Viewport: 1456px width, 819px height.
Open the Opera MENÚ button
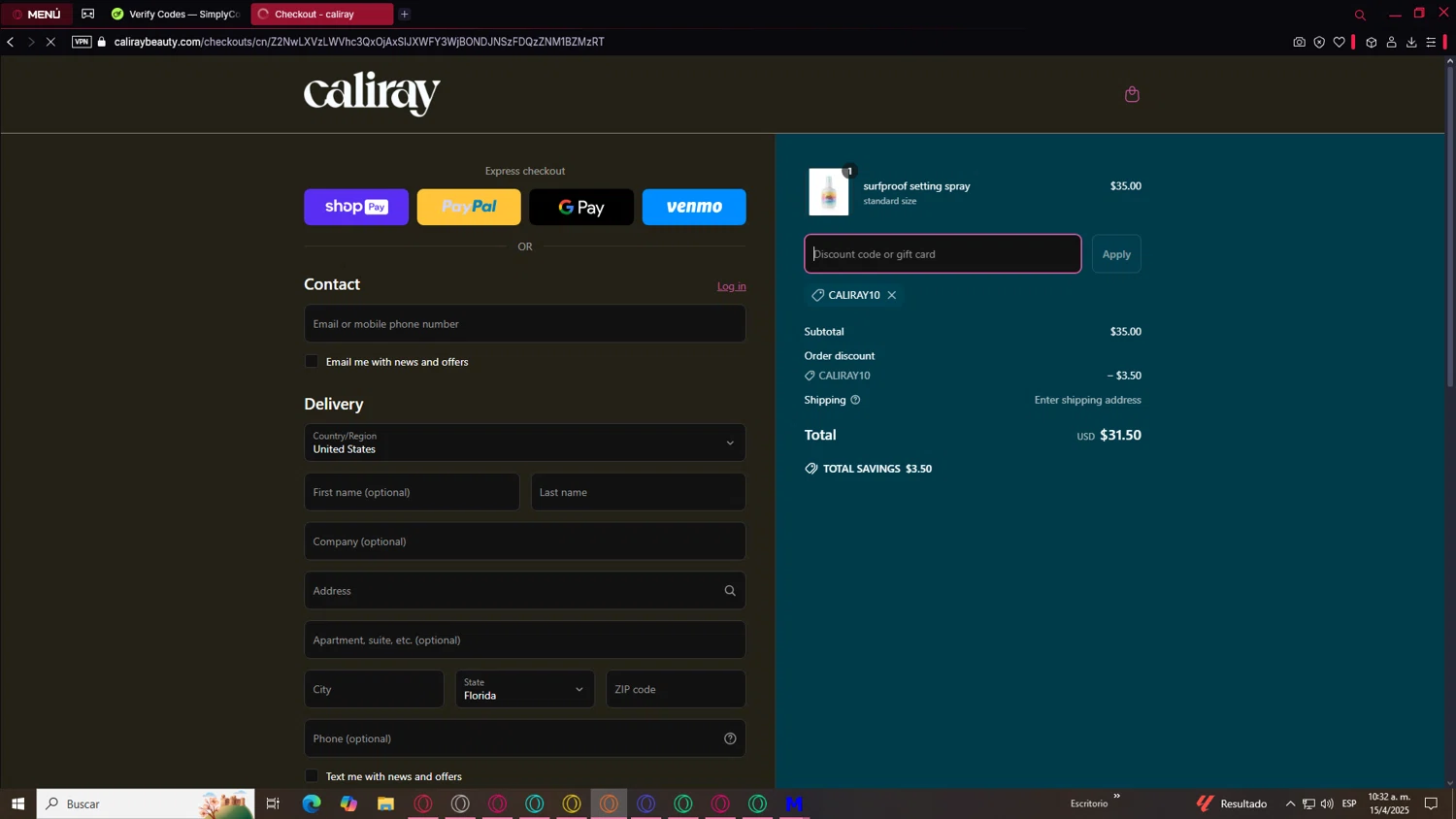[x=37, y=14]
